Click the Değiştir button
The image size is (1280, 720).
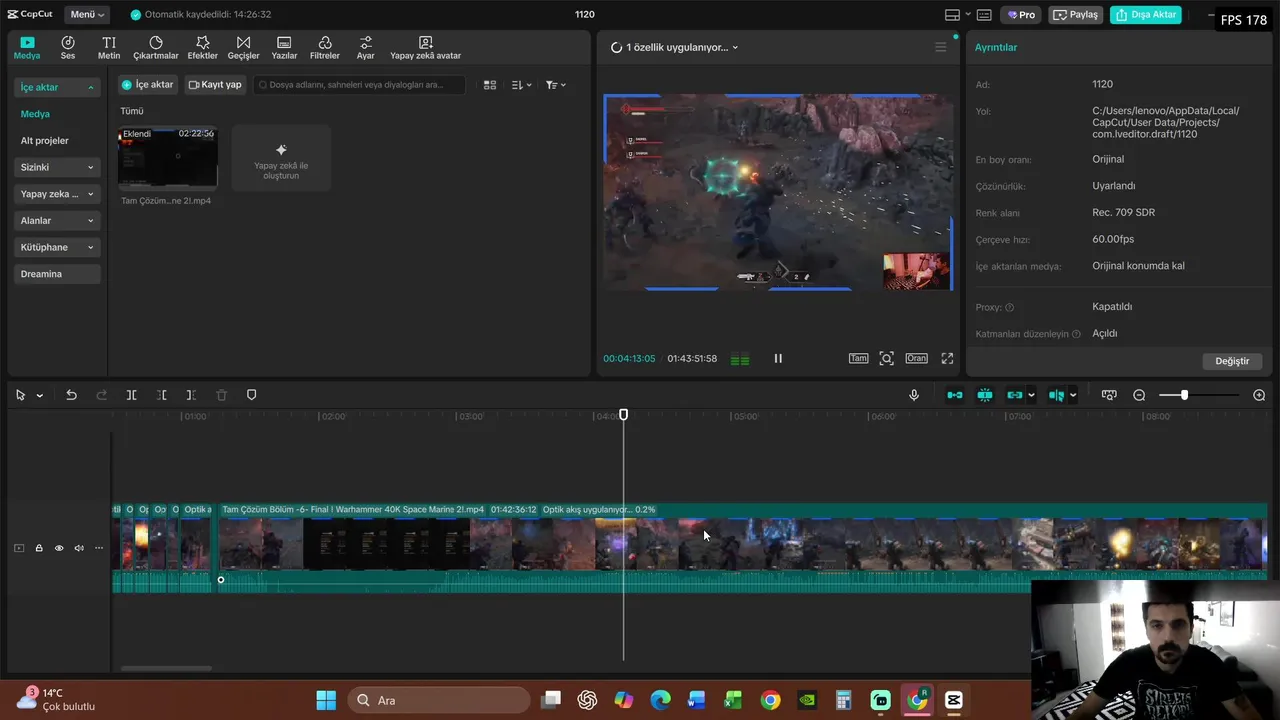click(1232, 361)
